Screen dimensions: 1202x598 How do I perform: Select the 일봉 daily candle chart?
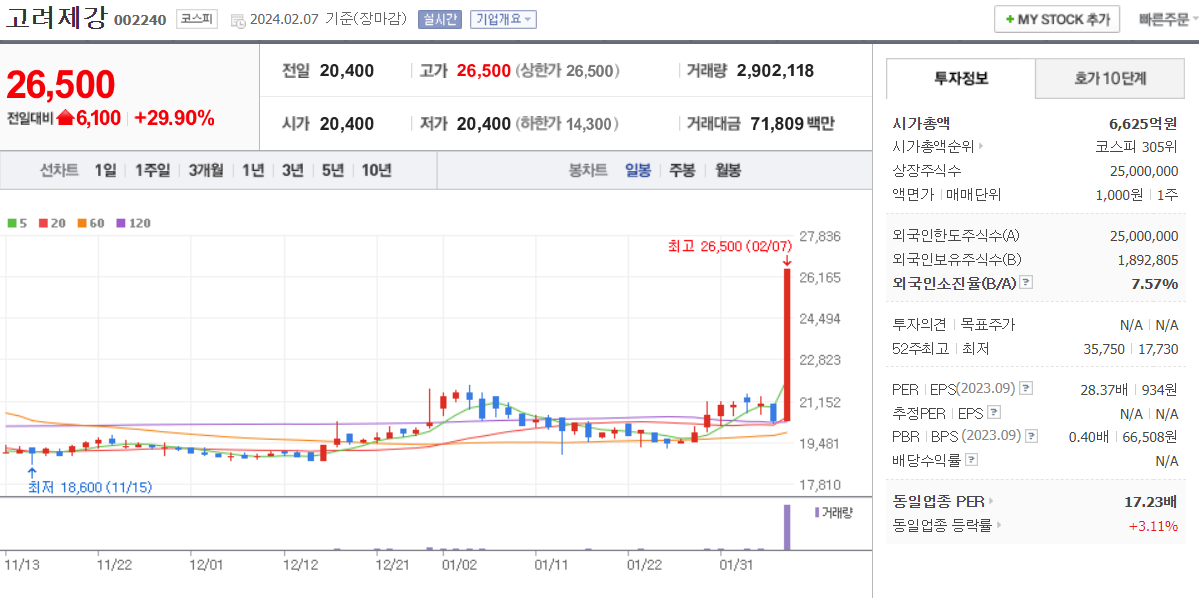[x=638, y=170]
